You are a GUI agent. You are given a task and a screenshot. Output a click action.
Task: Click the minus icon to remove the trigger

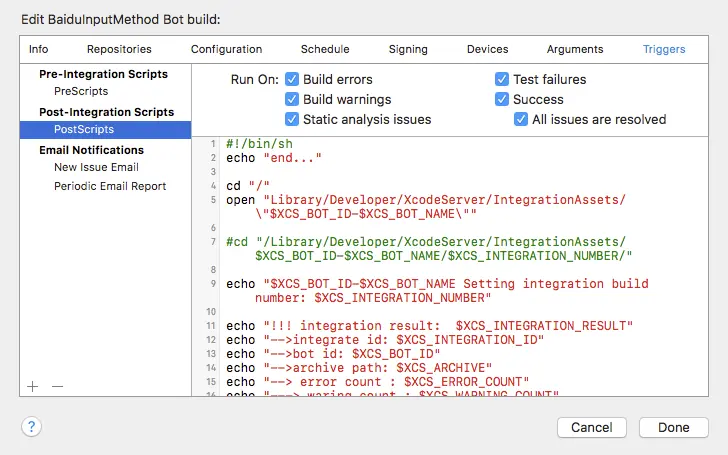pyautogui.click(x=57, y=386)
